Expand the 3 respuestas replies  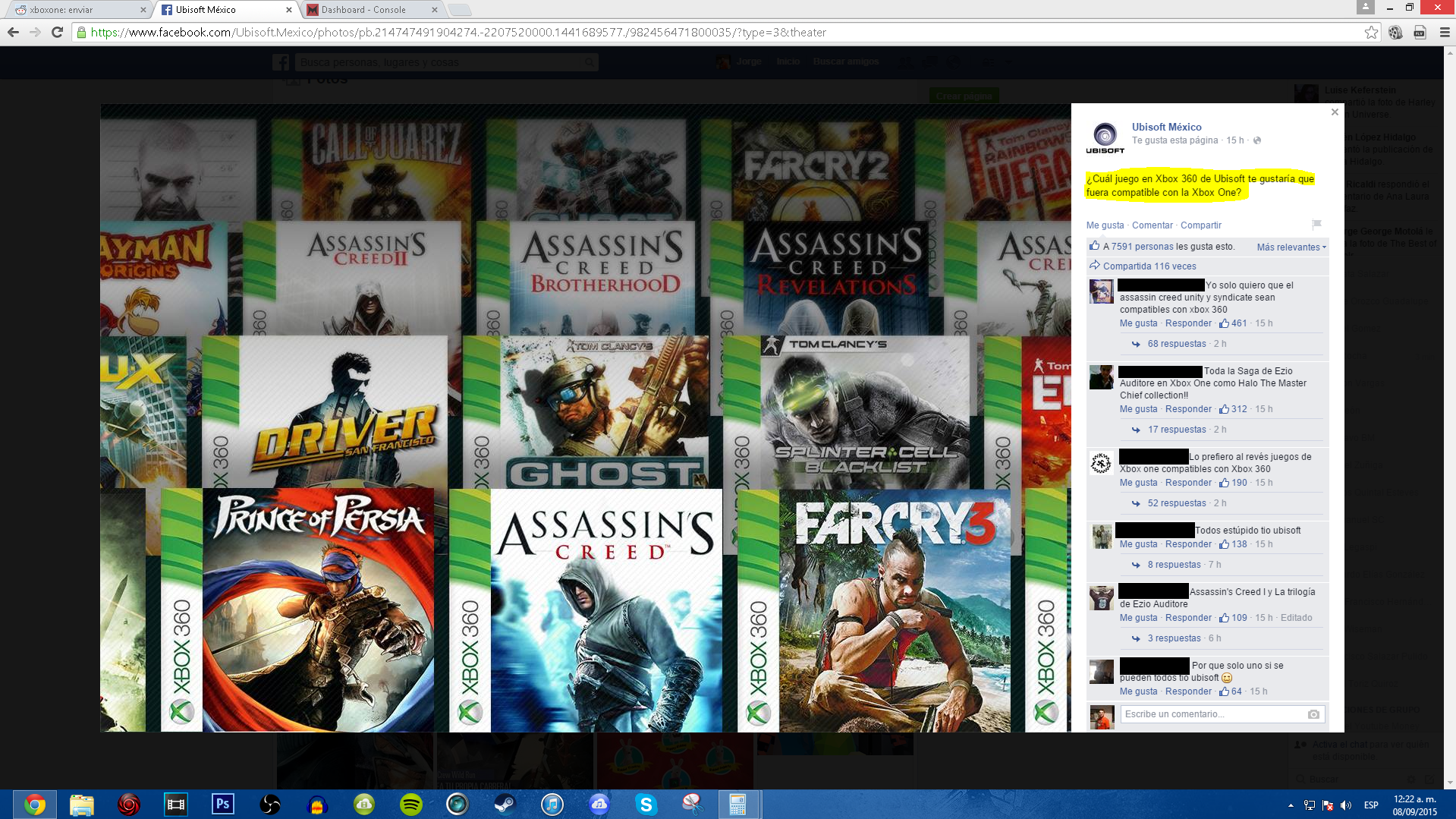click(1174, 638)
